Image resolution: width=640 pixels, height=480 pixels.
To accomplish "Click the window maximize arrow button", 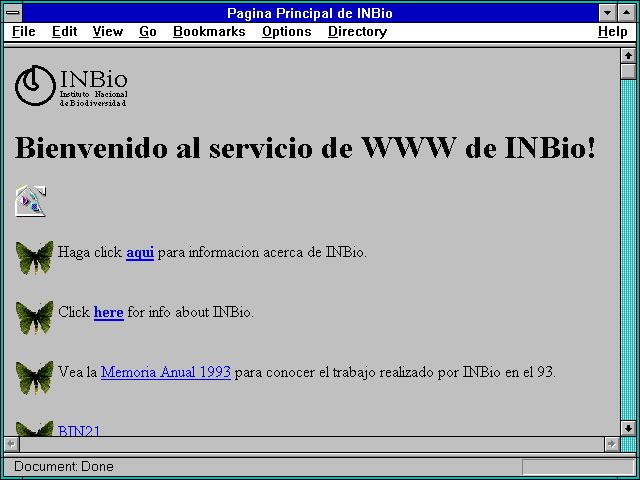I will pyautogui.click(x=627, y=13).
